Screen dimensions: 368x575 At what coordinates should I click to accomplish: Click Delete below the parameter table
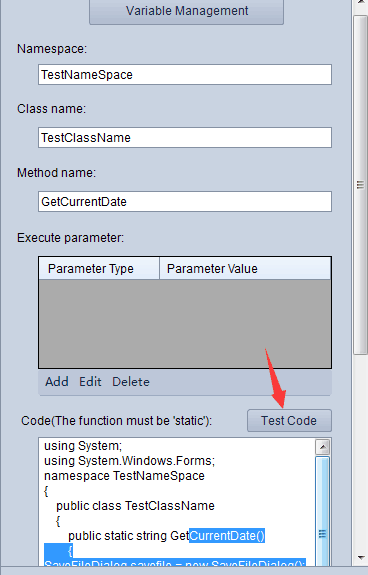(x=131, y=382)
